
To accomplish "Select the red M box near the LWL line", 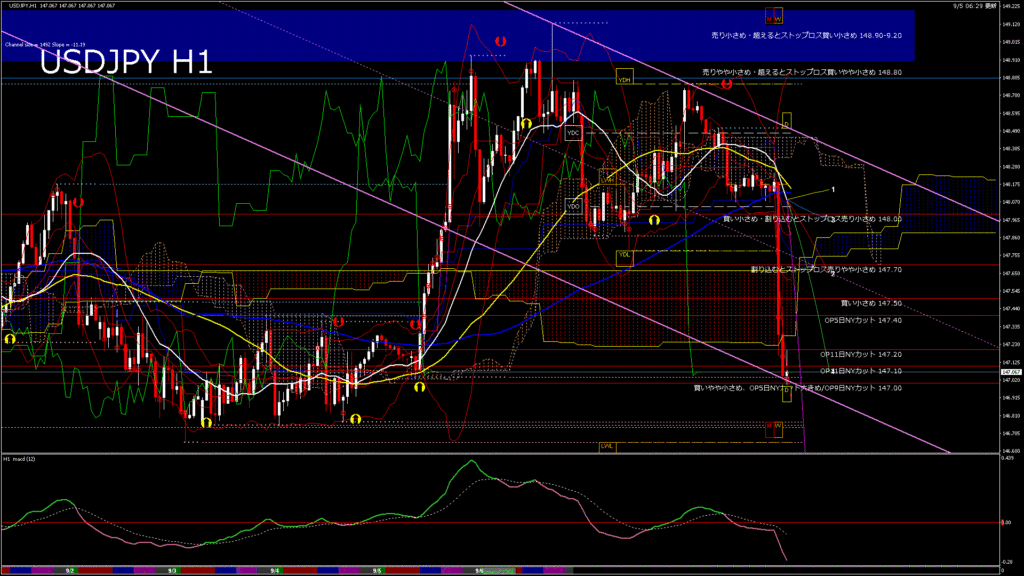I will click(769, 428).
